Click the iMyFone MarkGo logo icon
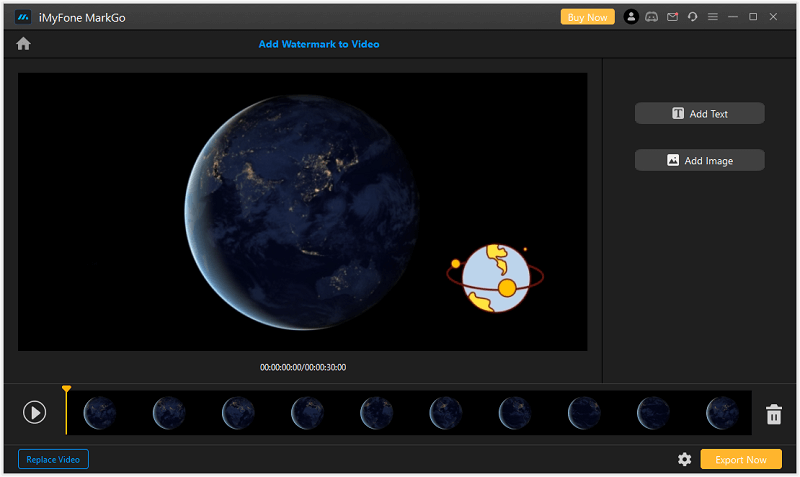The height and width of the screenshot is (477, 800). point(23,17)
